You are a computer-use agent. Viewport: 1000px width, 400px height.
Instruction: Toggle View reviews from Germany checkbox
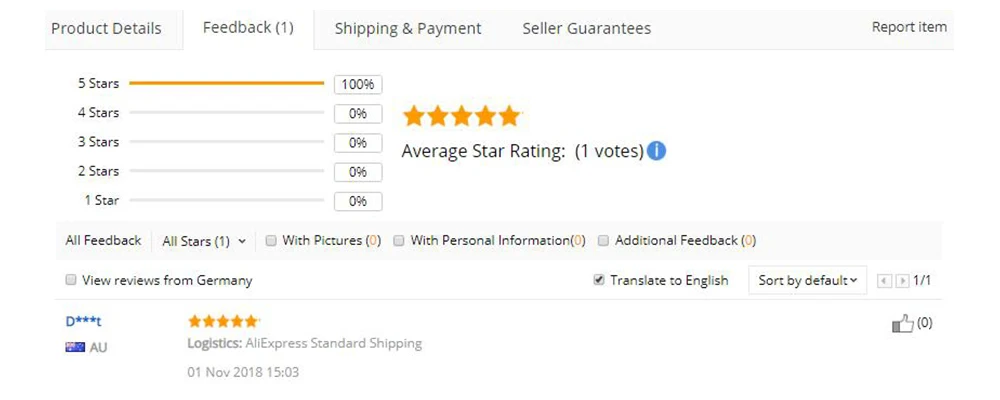click(71, 279)
